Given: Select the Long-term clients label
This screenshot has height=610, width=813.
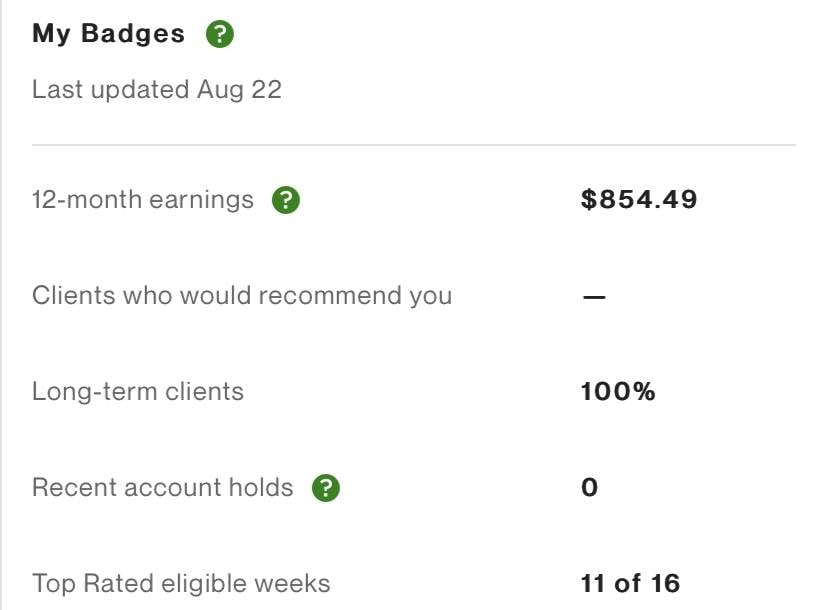Looking at the screenshot, I should coord(138,392).
